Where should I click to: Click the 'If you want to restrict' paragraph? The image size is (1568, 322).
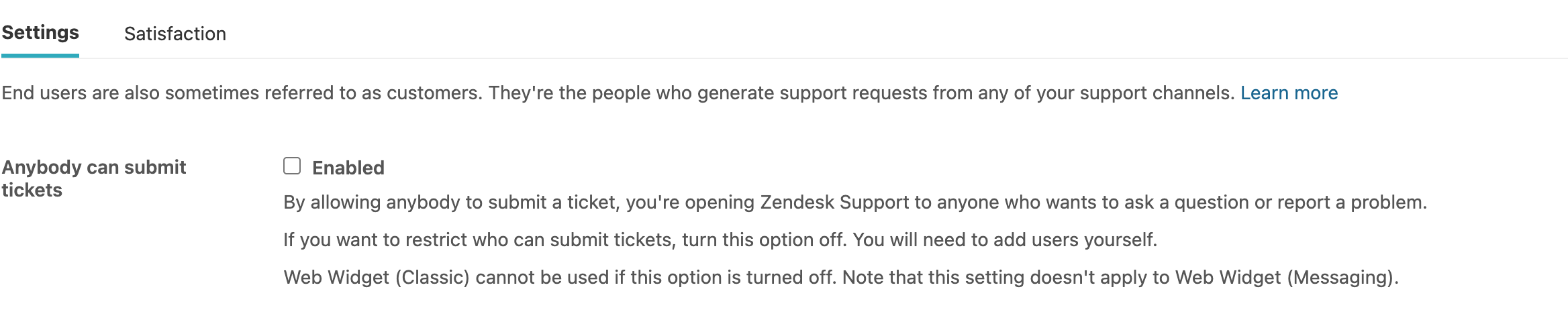pyautogui.click(x=720, y=239)
